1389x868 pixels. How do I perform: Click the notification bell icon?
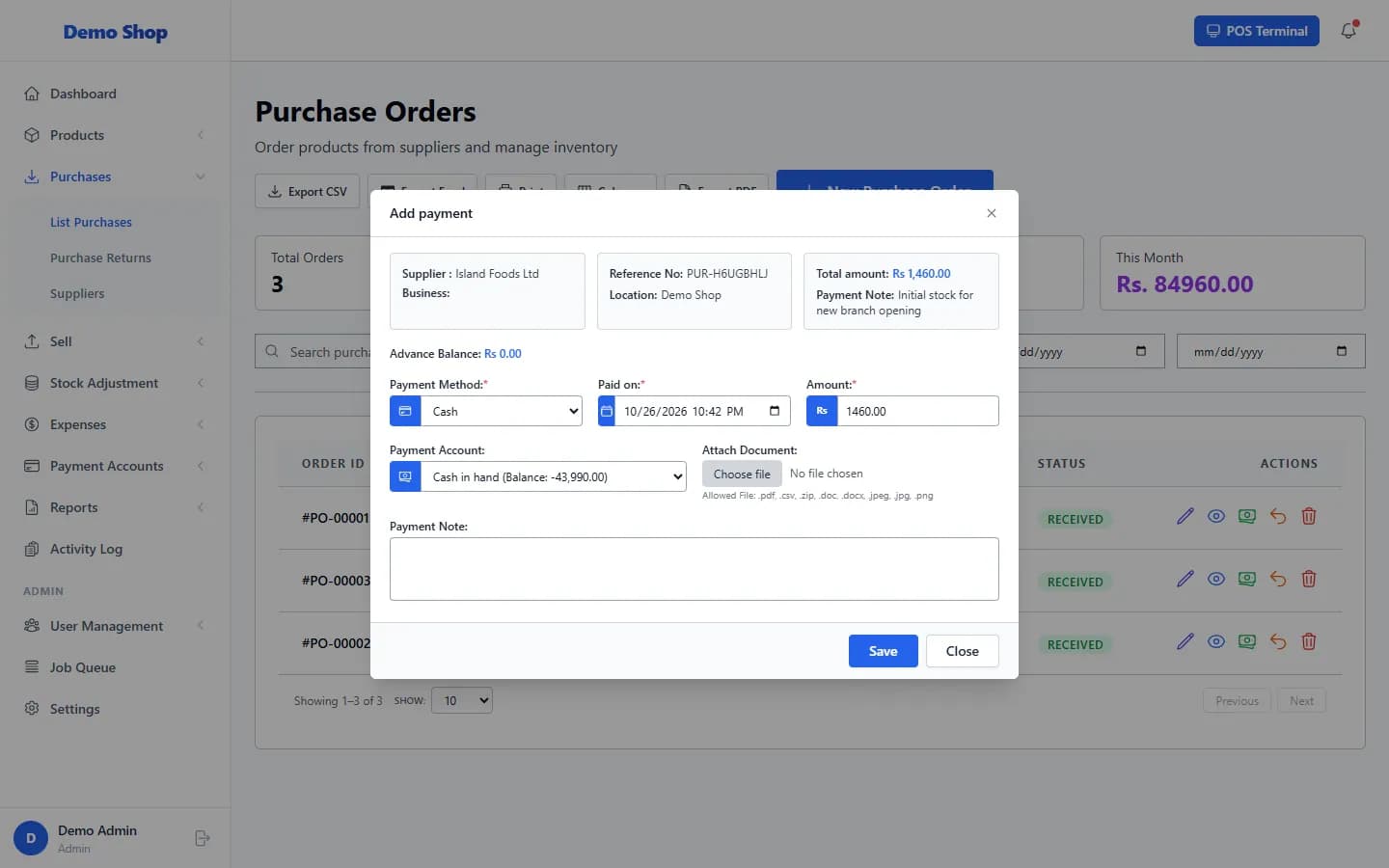coord(1348,31)
